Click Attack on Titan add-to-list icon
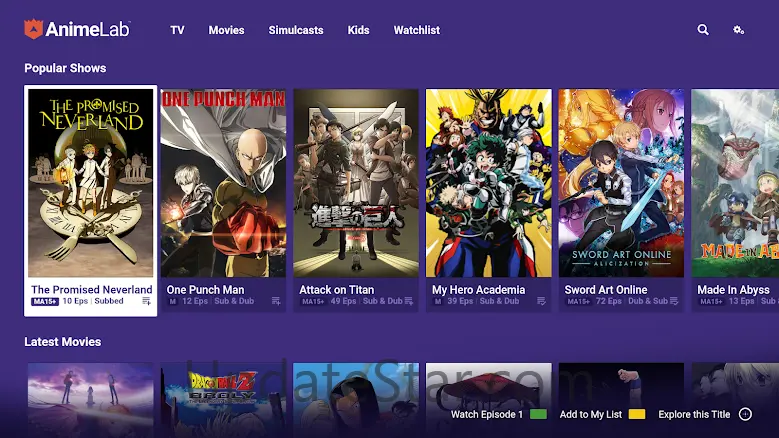Screen dimensions: 779x438 tap(410, 301)
